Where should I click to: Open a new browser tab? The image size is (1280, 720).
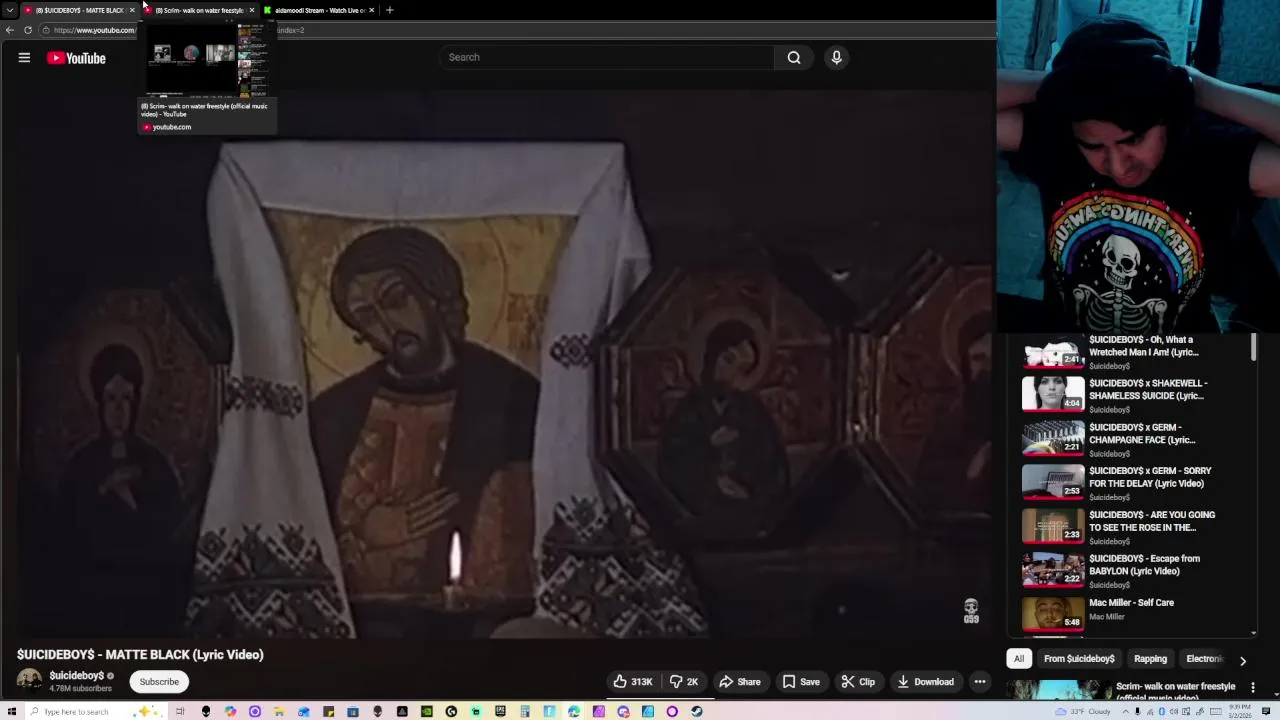point(390,10)
